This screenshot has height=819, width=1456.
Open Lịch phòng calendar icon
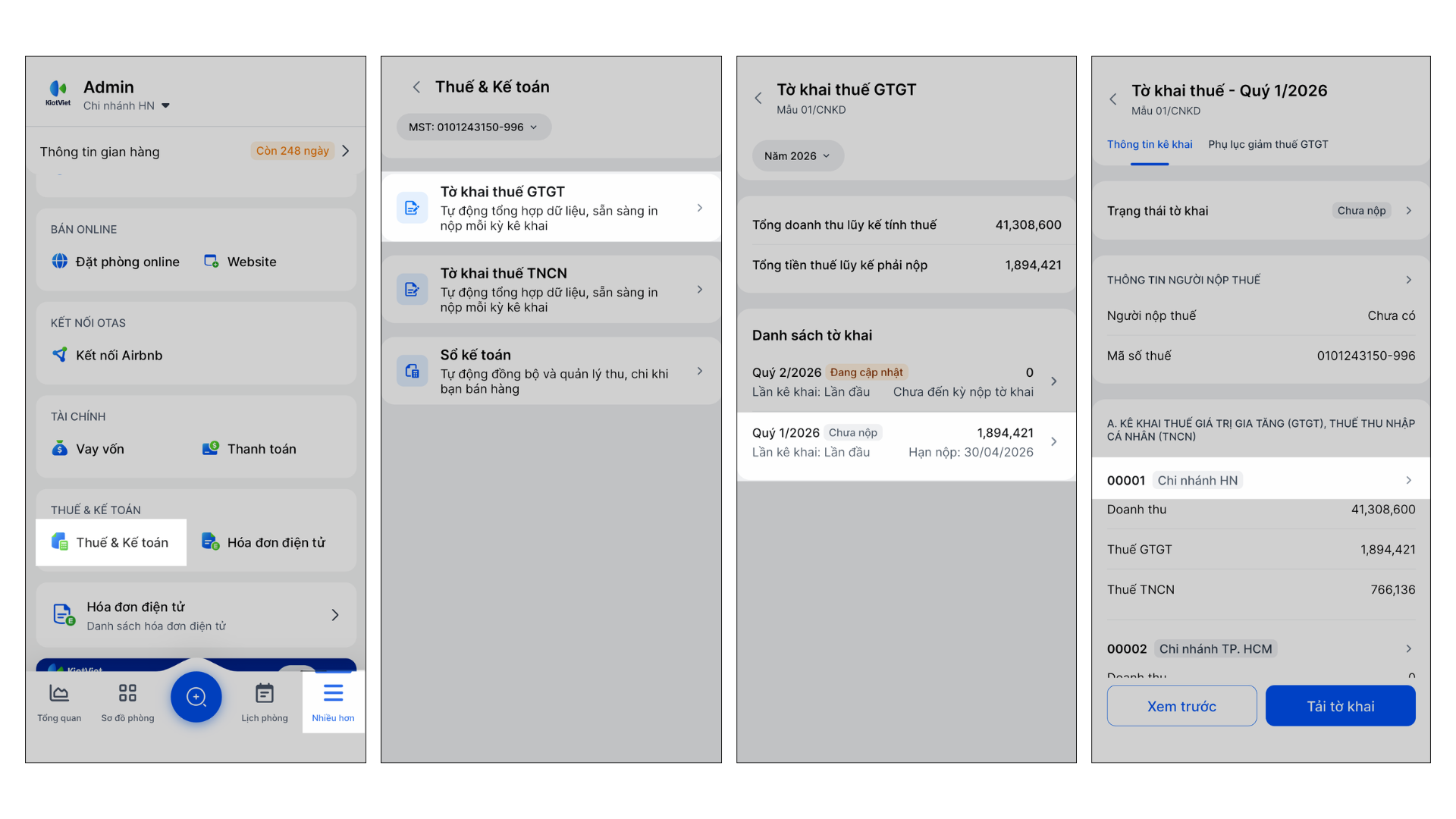(265, 693)
